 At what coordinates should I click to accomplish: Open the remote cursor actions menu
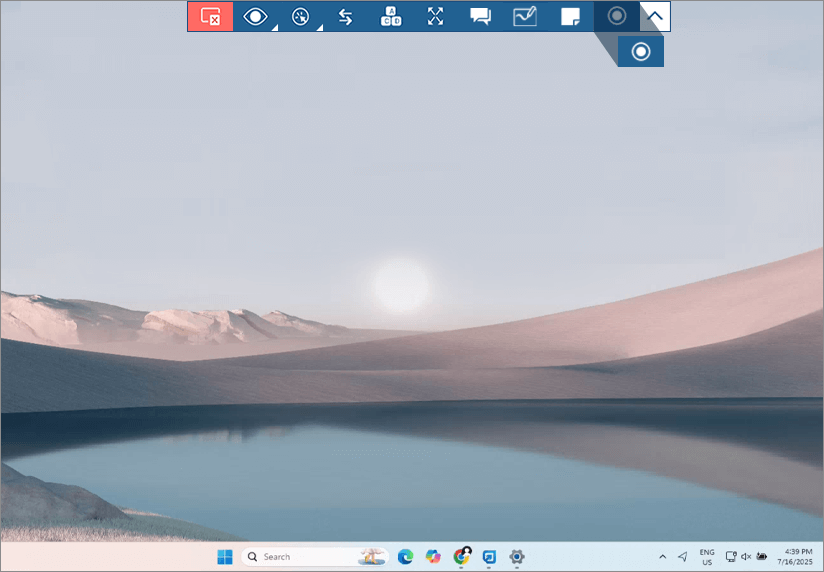pyautogui.click(x=301, y=16)
